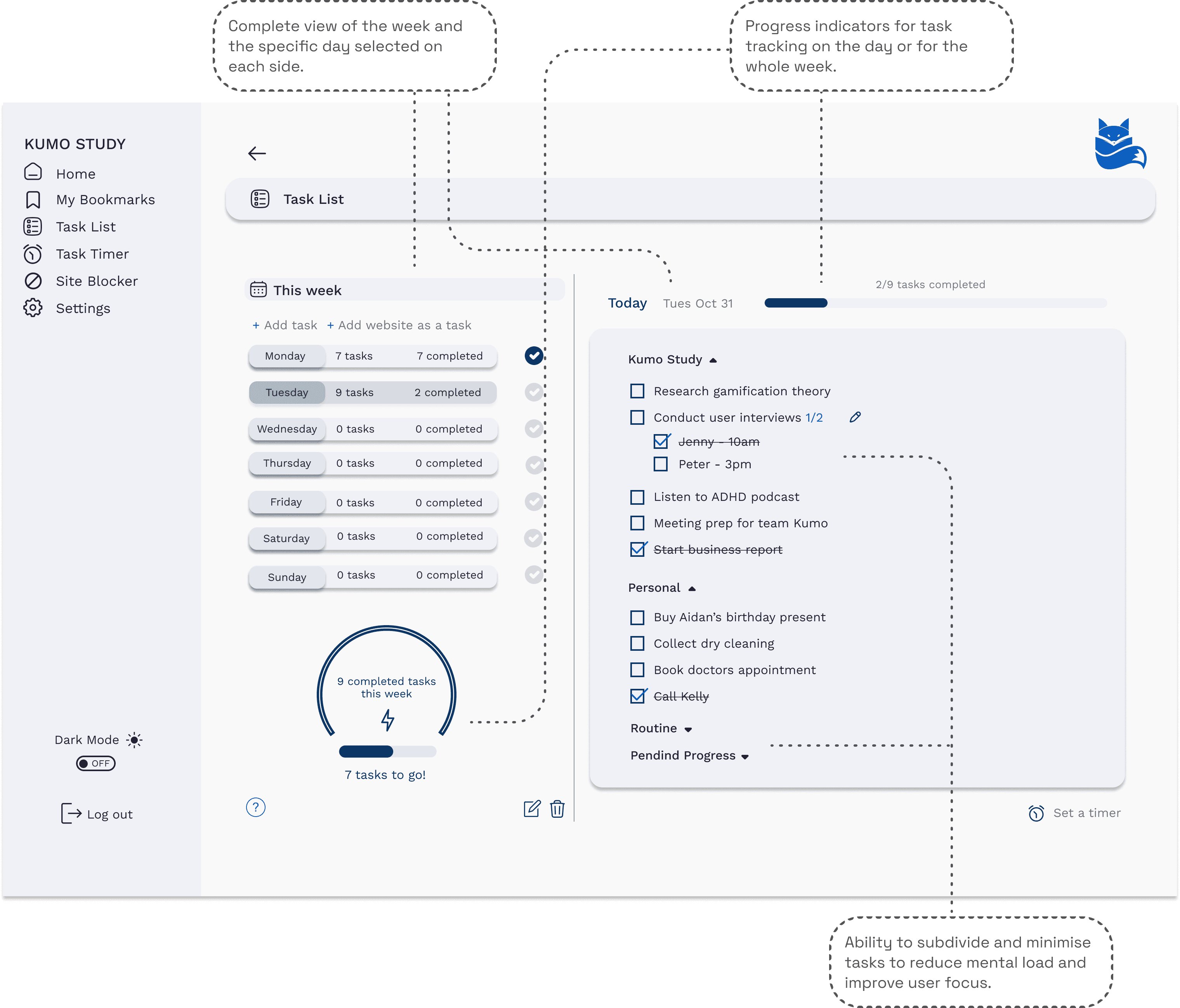Viewport: 1180px width, 1008px height.
Task: Collapse the Kumo Study section
Action: pos(713,360)
